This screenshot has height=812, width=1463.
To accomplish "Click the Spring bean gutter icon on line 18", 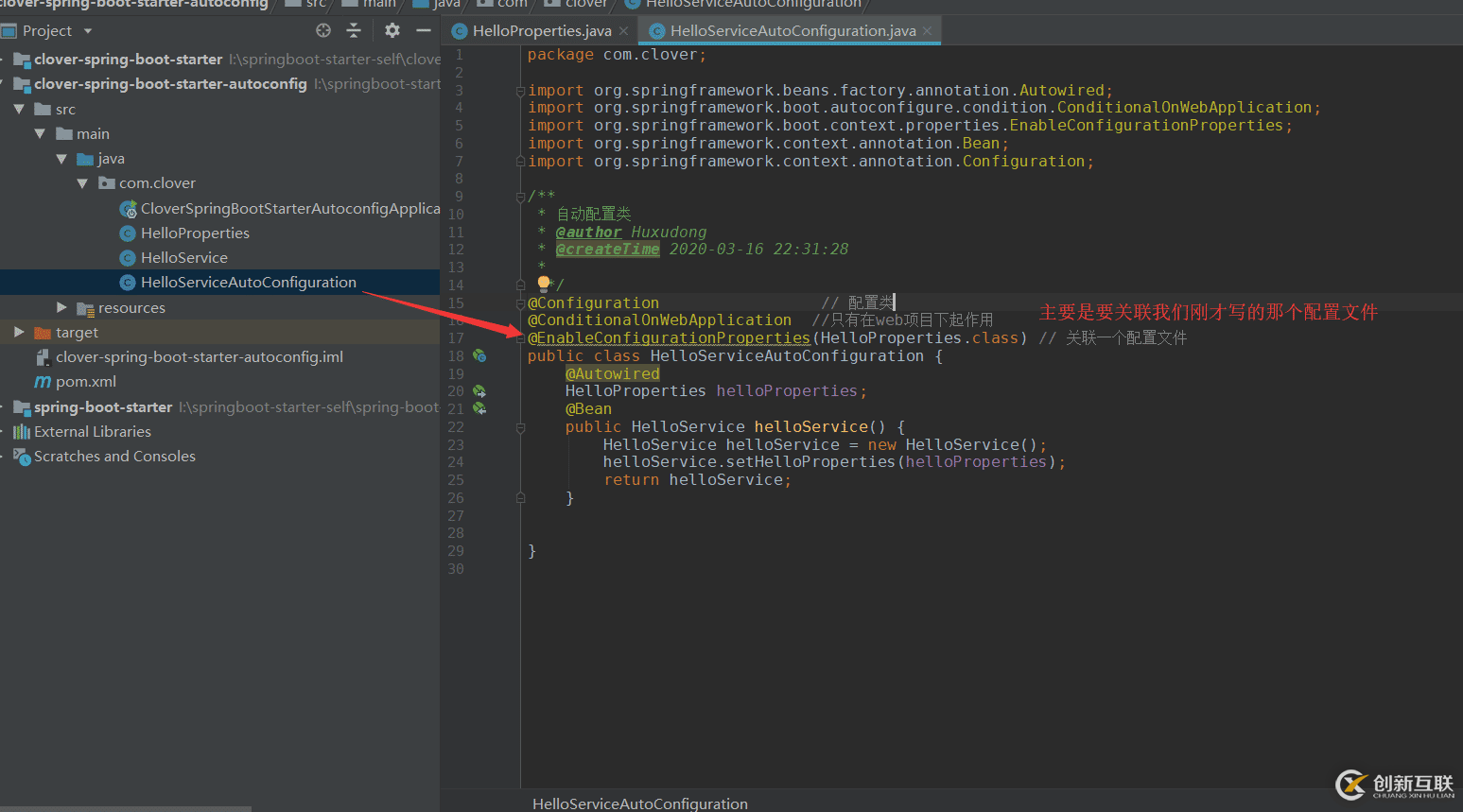I will (479, 356).
